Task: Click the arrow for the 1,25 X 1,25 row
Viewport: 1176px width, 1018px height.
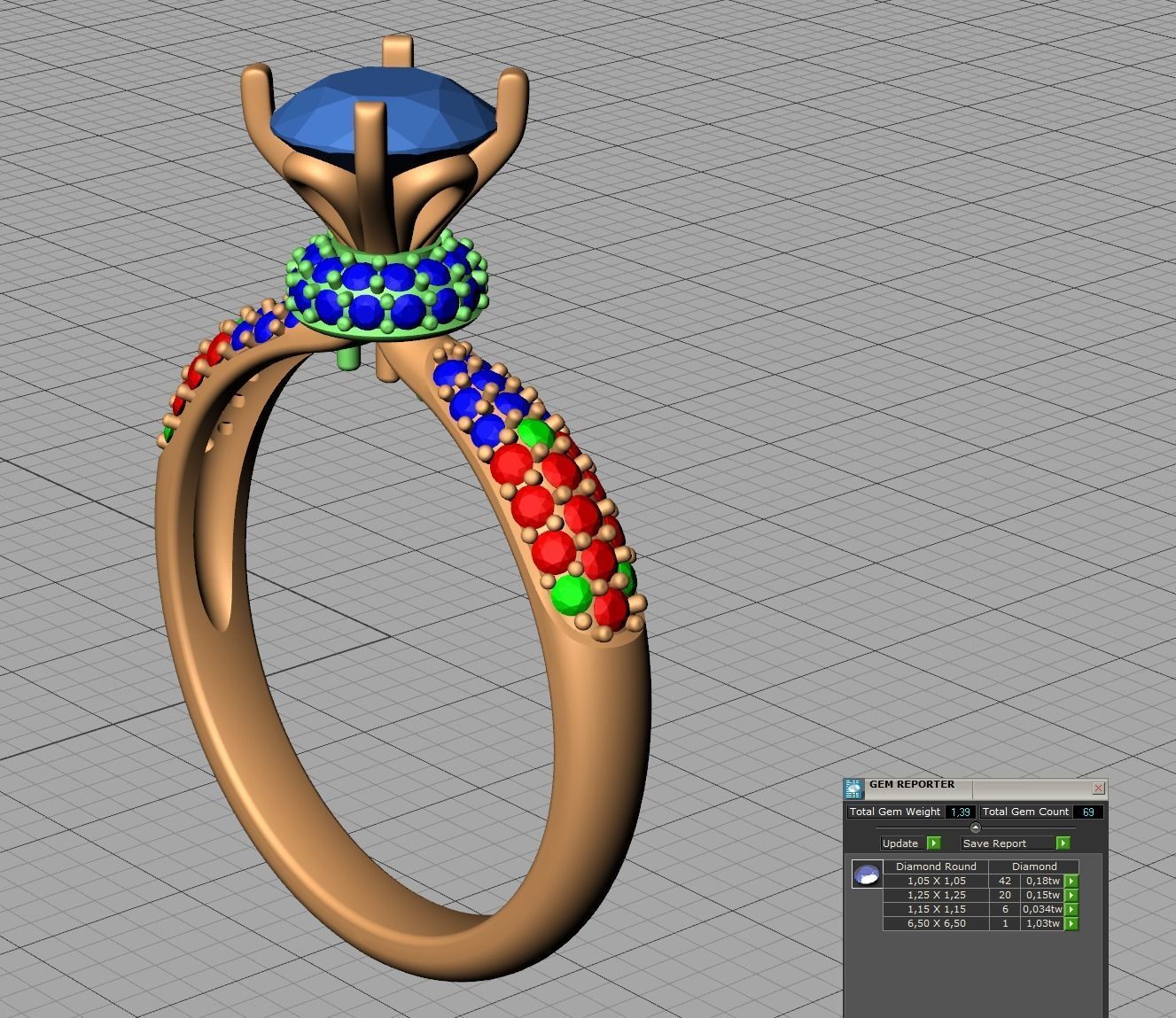Action: click(x=1071, y=895)
